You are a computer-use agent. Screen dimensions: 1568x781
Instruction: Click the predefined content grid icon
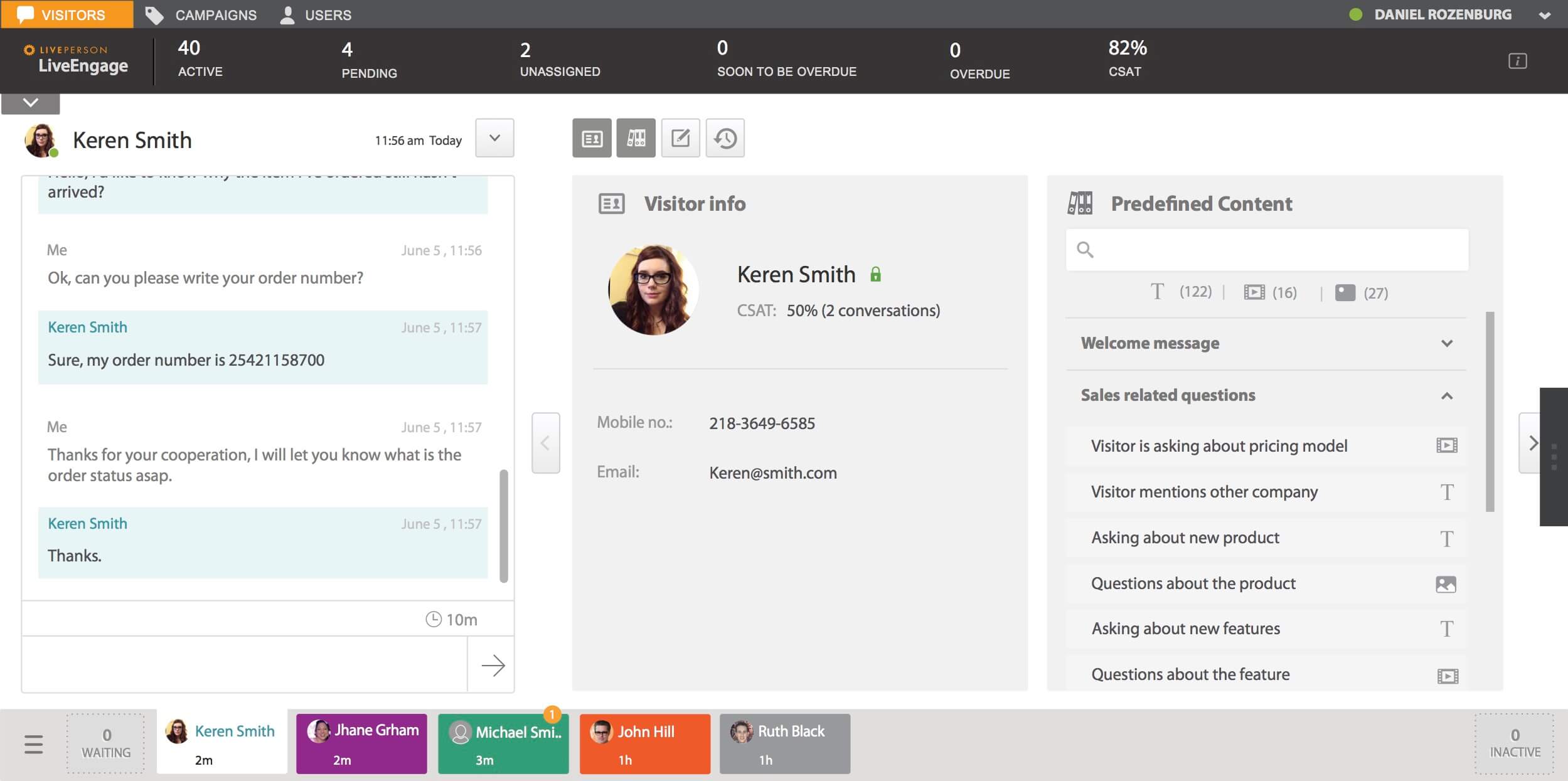point(636,138)
